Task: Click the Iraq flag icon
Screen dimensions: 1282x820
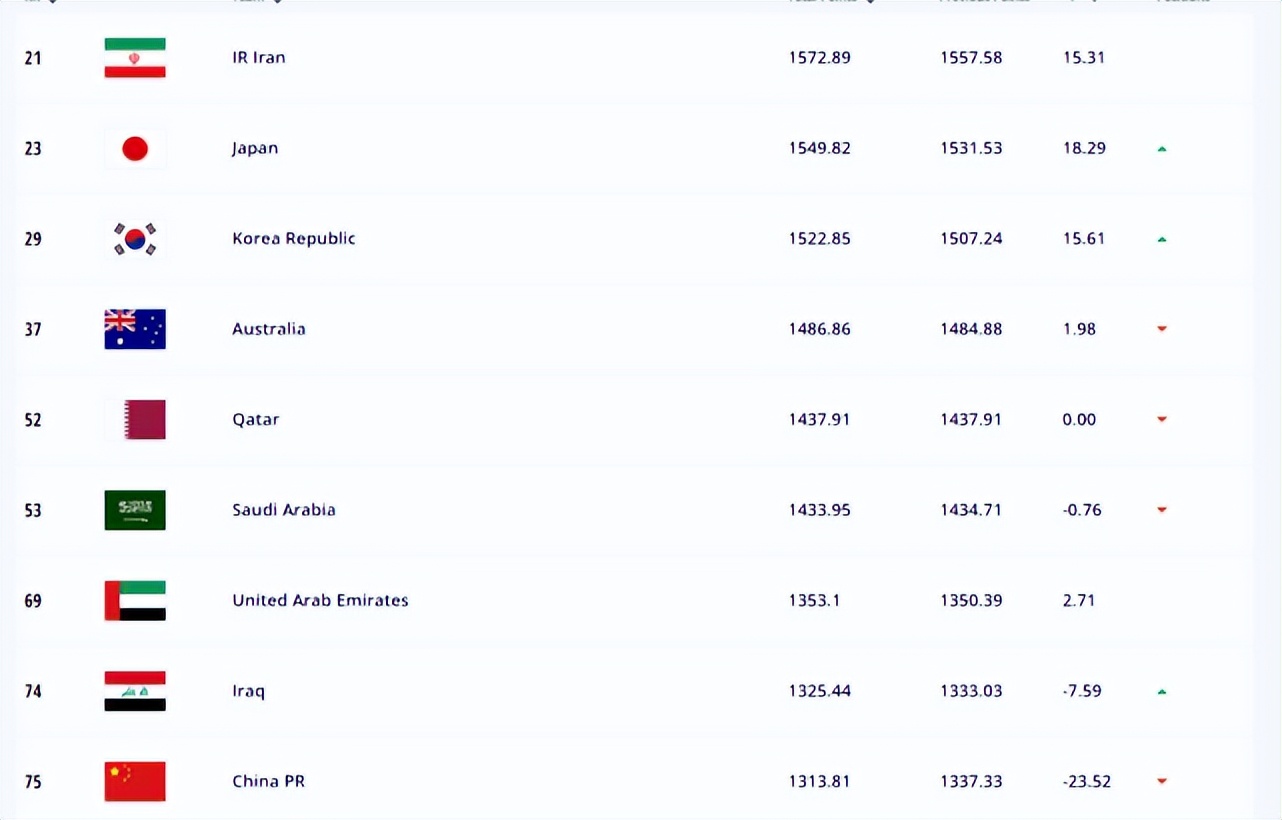Action: click(135, 691)
